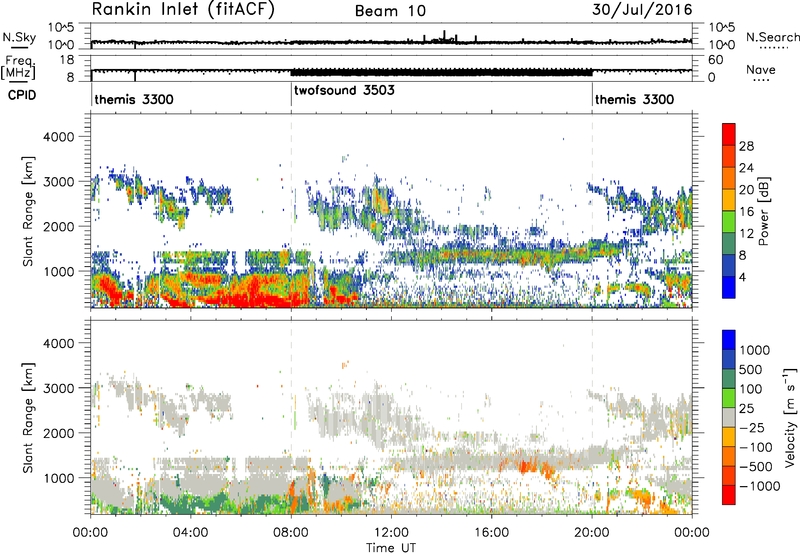The height and width of the screenshot is (554, 800).
Task: Select the '12:00' time tick label
Action: click(x=391, y=533)
